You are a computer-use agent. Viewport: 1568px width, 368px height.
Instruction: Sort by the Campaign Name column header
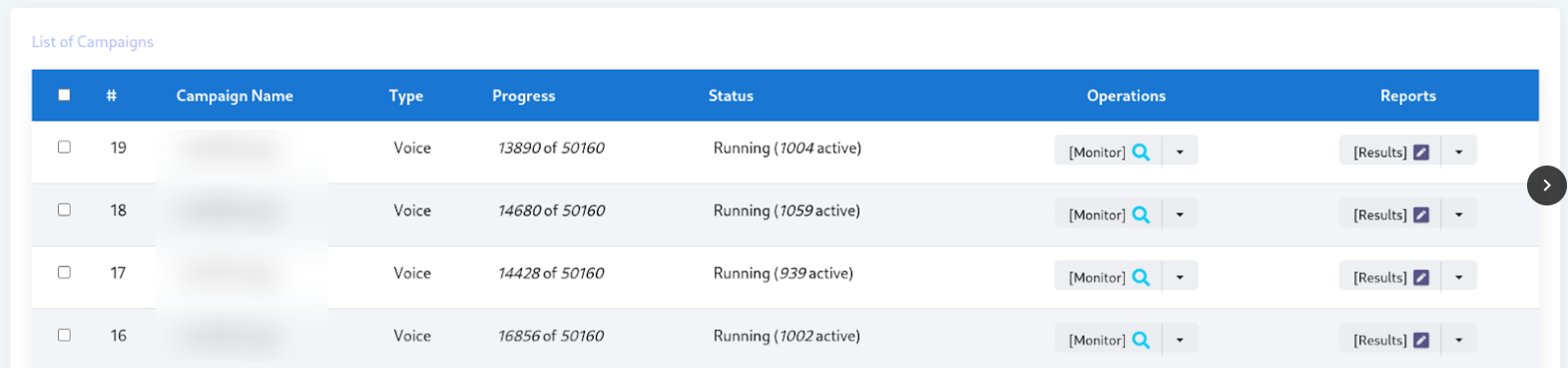click(x=235, y=96)
